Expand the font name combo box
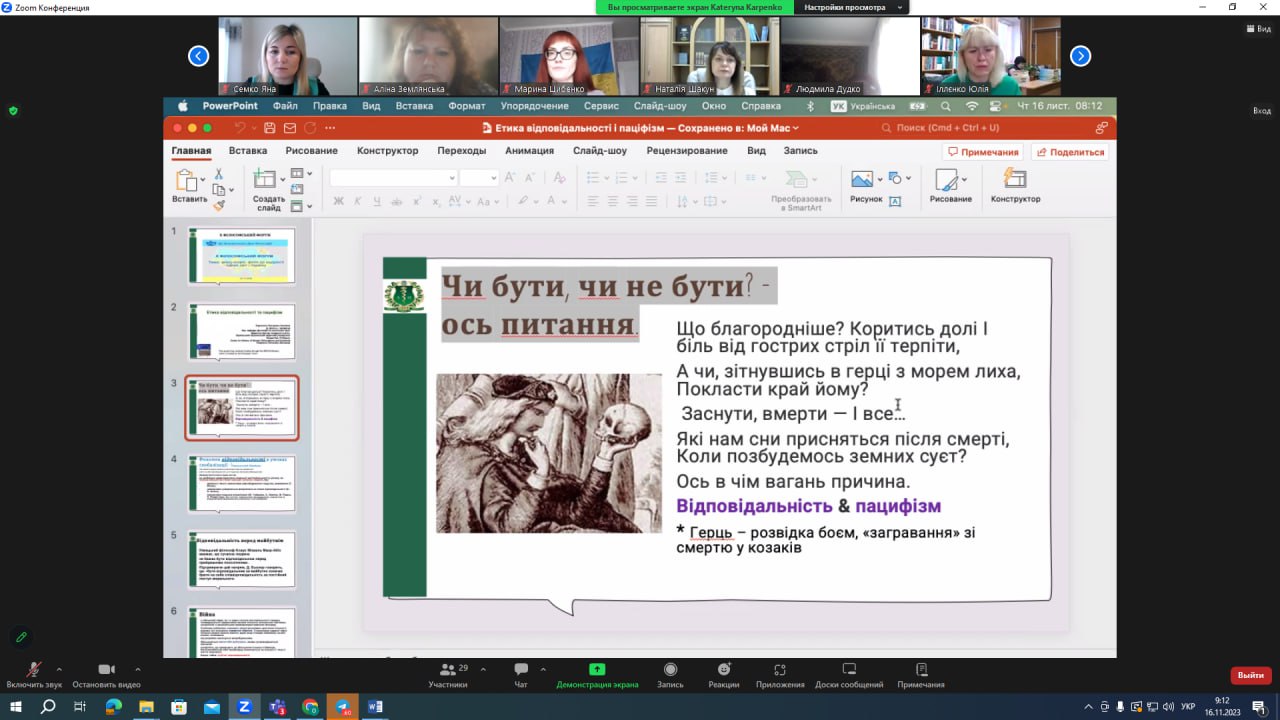Image resolution: width=1280 pixels, height=720 pixels. (x=451, y=178)
